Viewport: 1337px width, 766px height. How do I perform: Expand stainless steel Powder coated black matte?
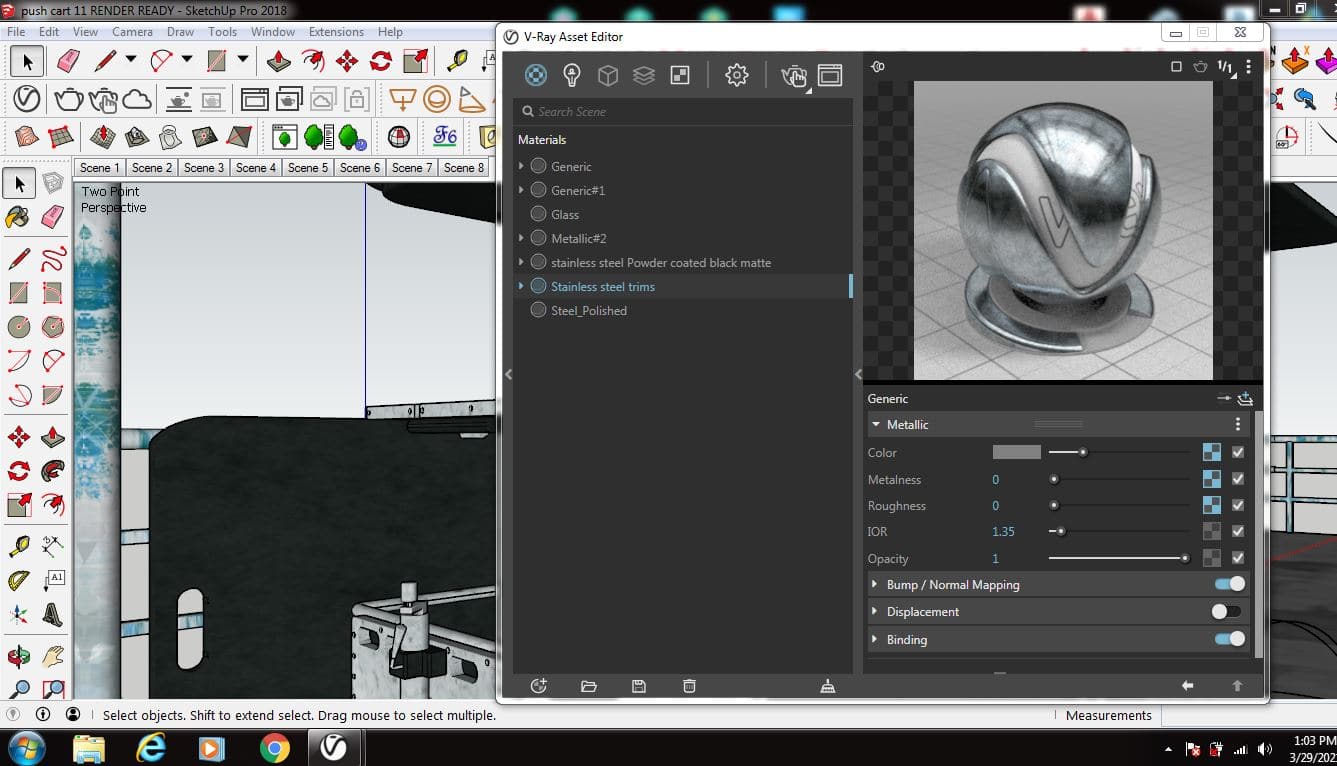pyautogui.click(x=521, y=262)
